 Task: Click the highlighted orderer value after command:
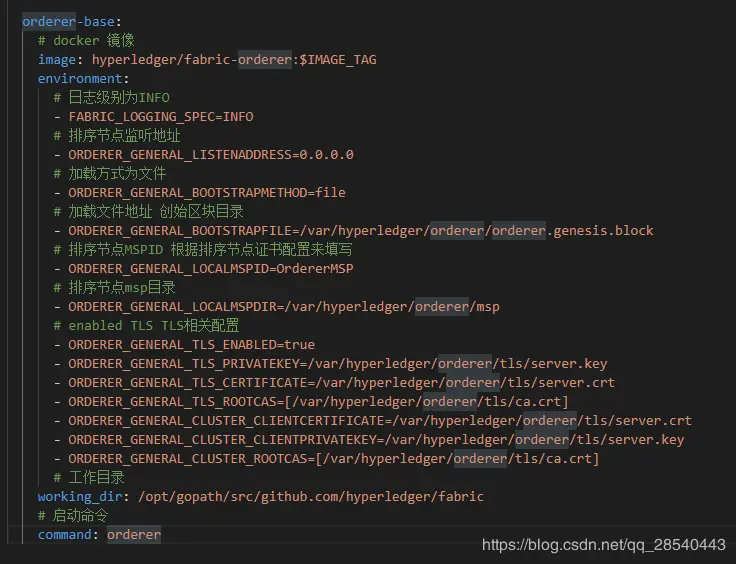pos(134,534)
